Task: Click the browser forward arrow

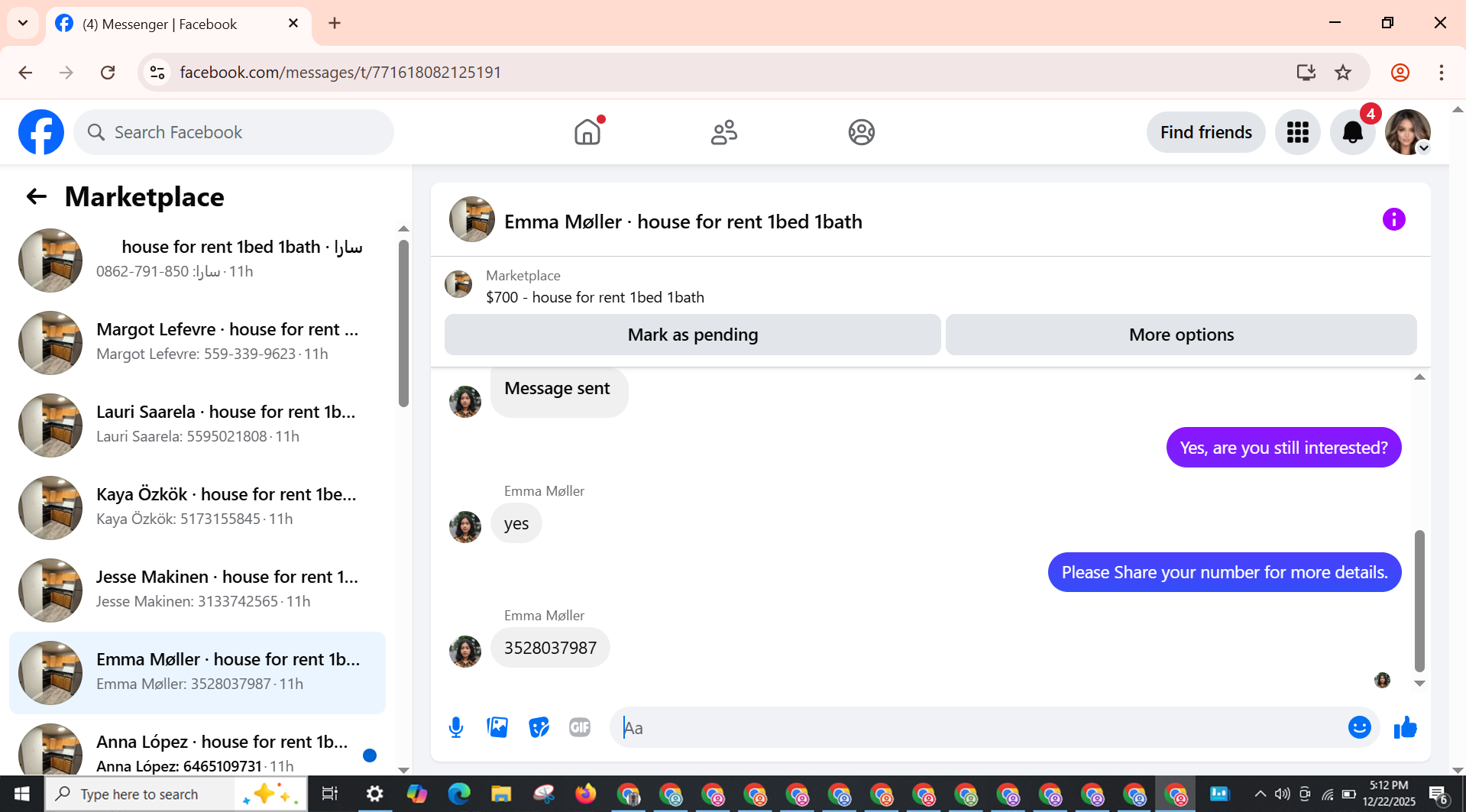Action: [x=66, y=73]
